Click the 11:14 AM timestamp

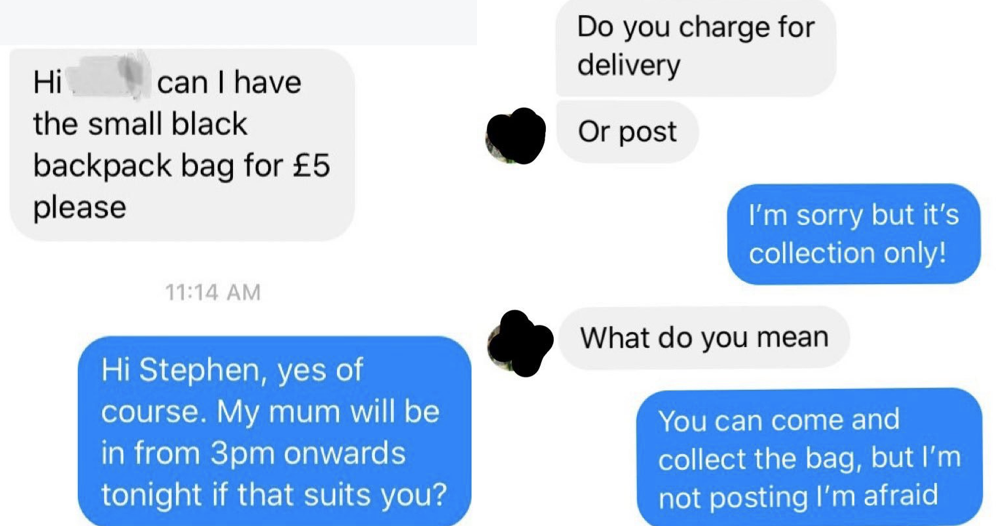pos(213,292)
